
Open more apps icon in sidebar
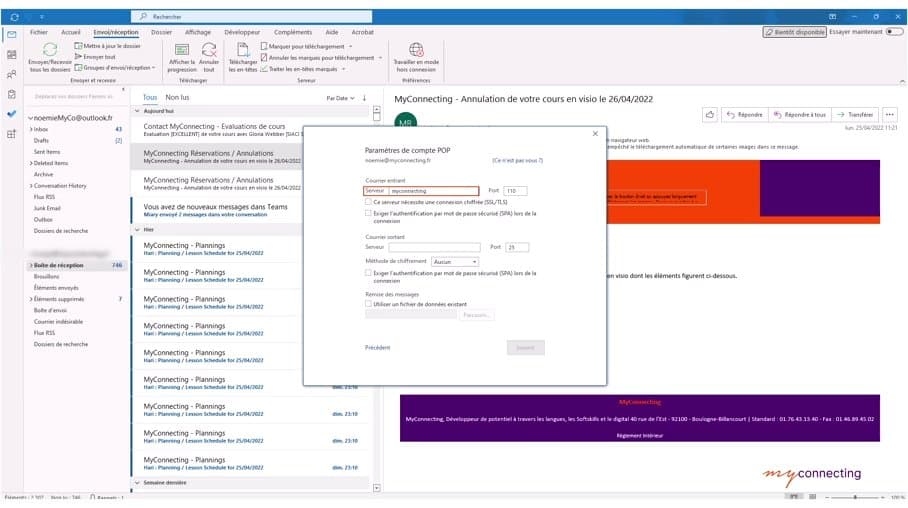[12, 134]
